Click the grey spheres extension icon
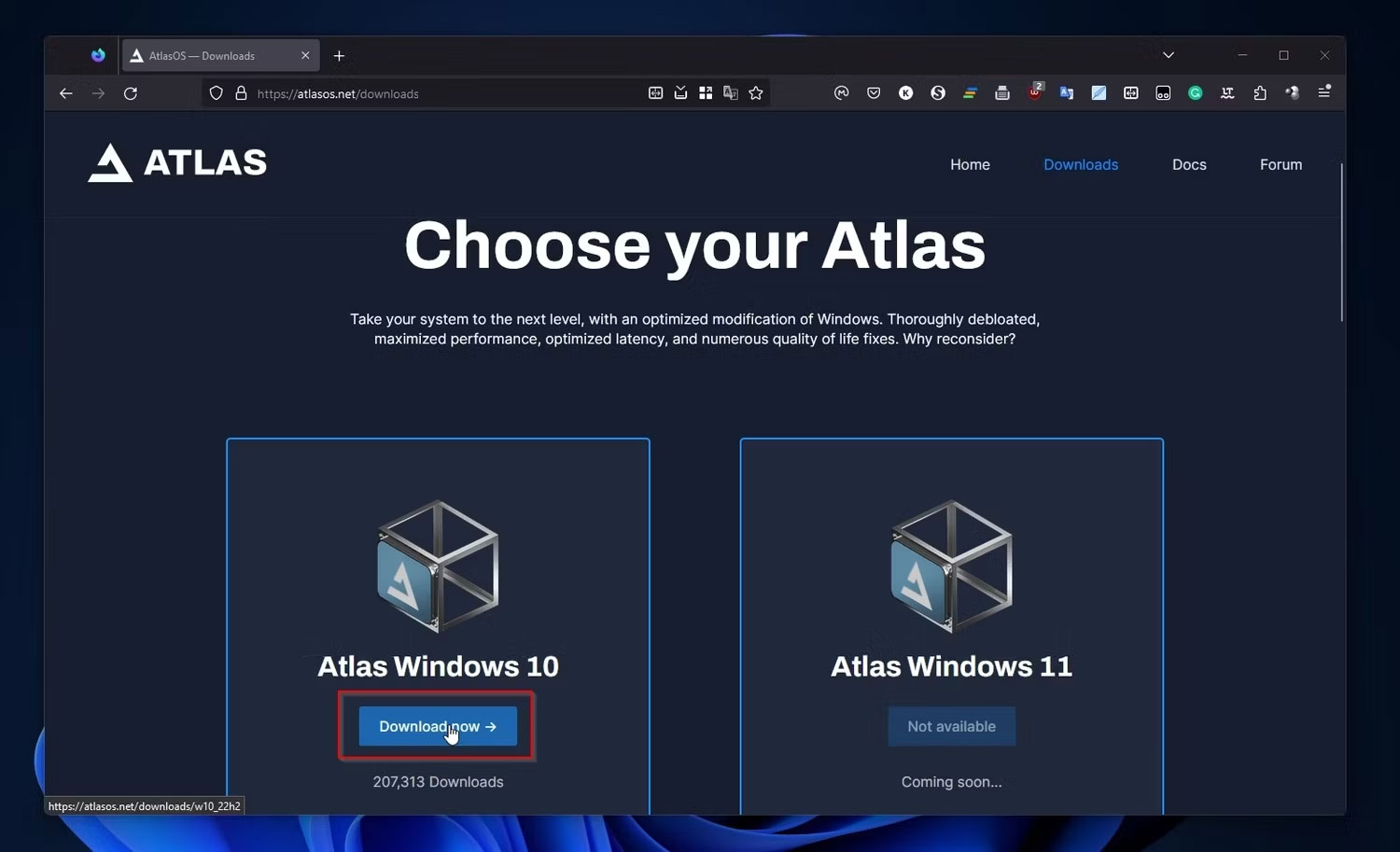Screen dimensions: 1400x852 click(x=1292, y=93)
